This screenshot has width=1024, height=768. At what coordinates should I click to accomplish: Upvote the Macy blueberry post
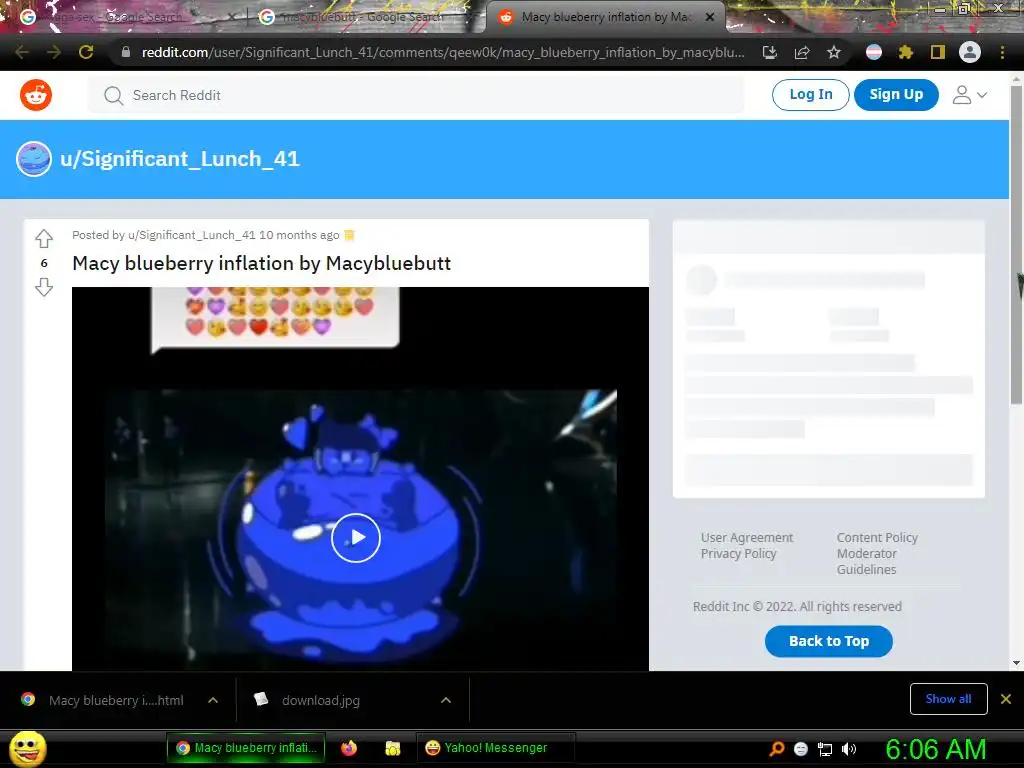[x=44, y=238]
